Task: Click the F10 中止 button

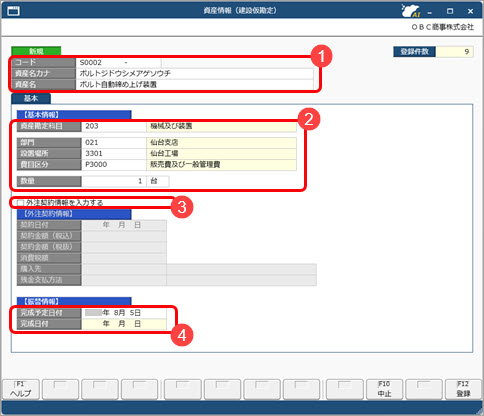Action: pyautogui.click(x=384, y=389)
